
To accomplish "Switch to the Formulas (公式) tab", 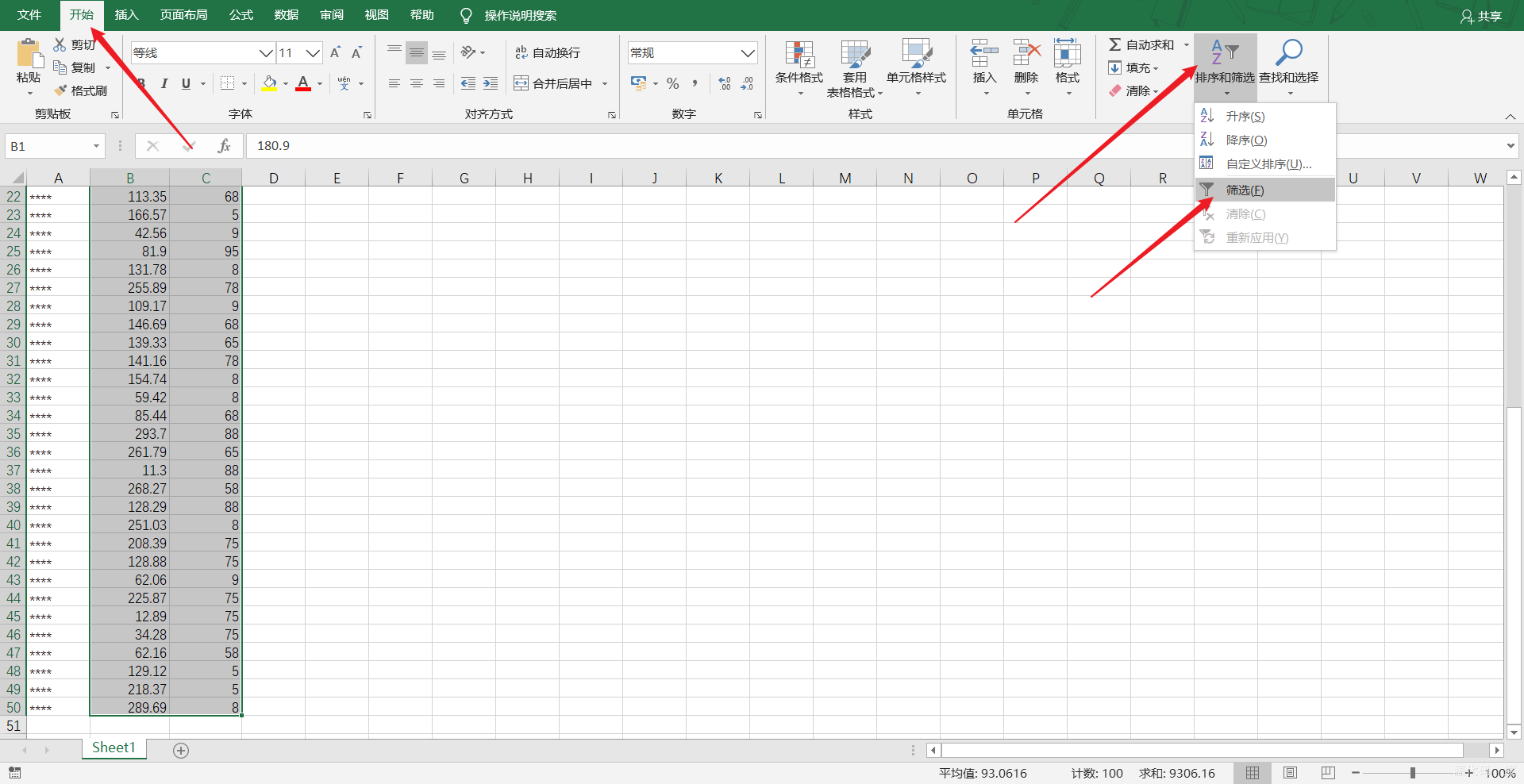I will tap(241, 15).
